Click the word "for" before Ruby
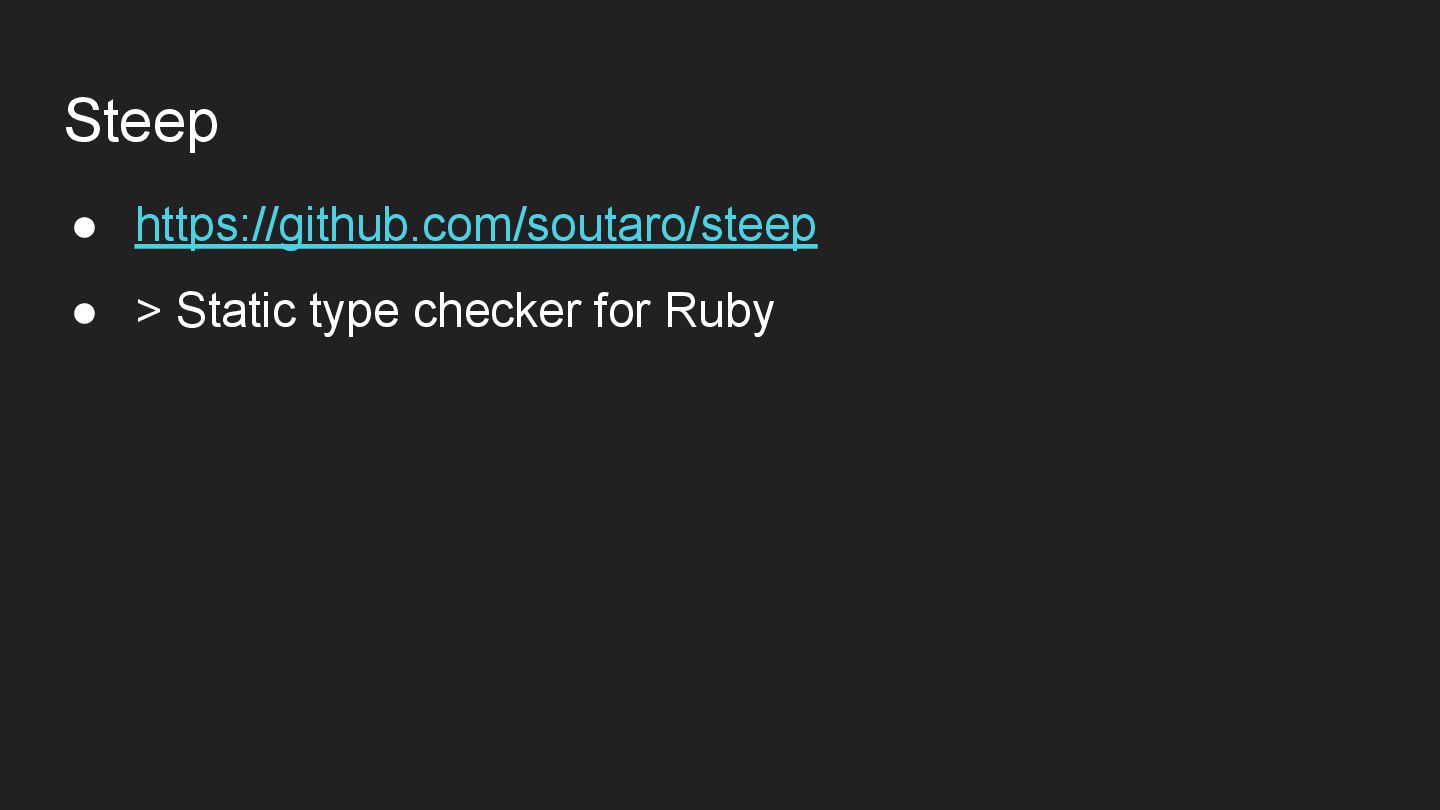Screen dimensions: 1440x810 click(x=622, y=311)
